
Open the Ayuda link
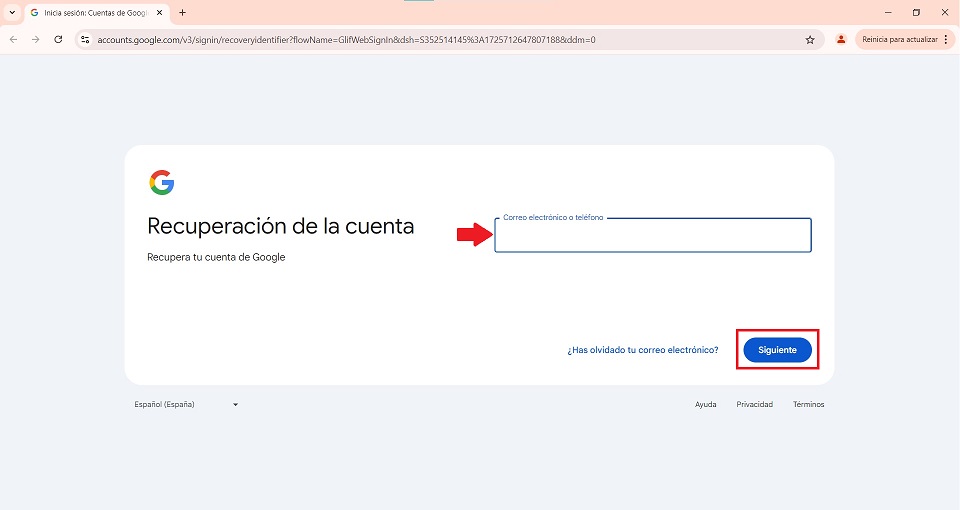point(705,404)
